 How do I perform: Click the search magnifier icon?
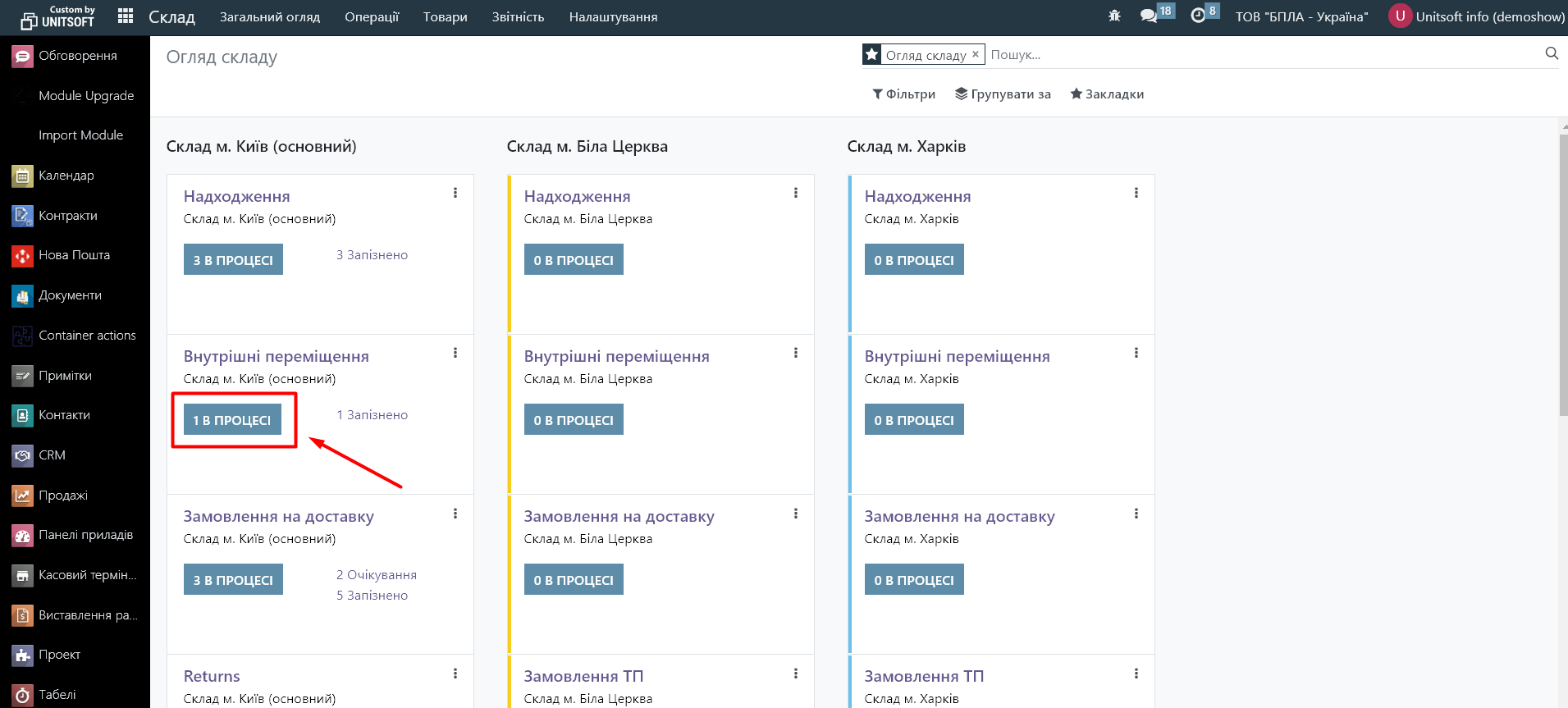click(1551, 54)
